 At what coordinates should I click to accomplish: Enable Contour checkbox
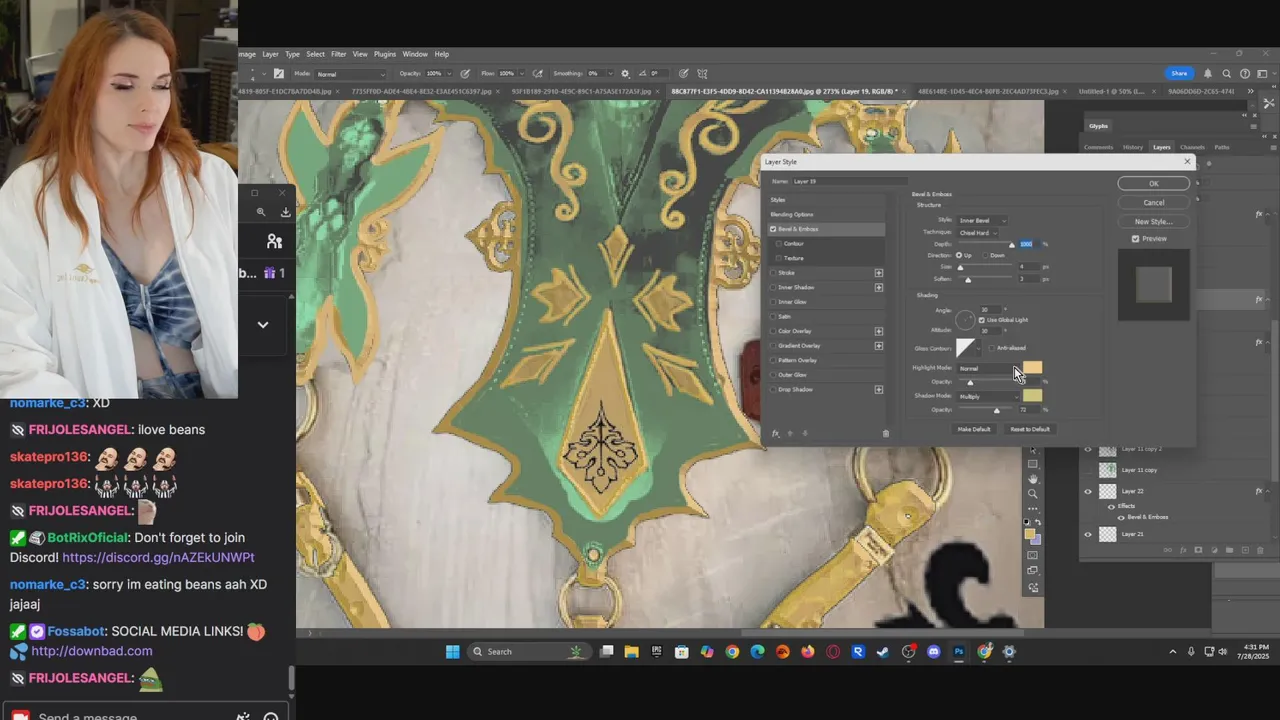pos(780,243)
